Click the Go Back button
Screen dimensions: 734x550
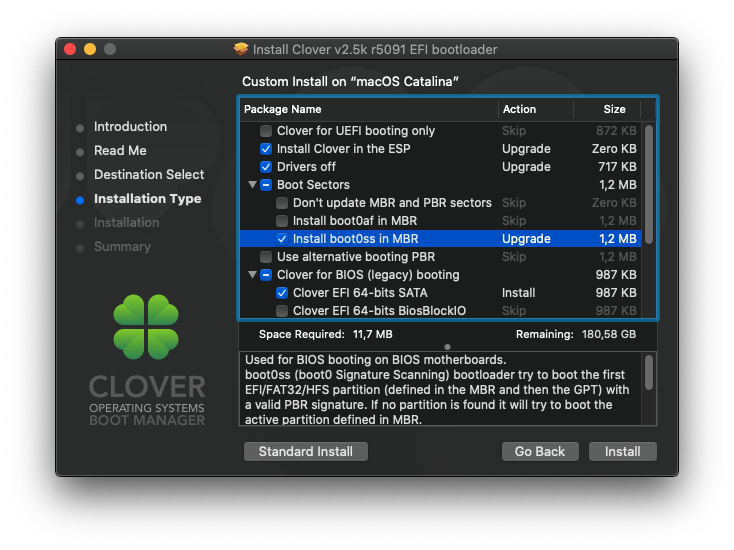point(540,451)
